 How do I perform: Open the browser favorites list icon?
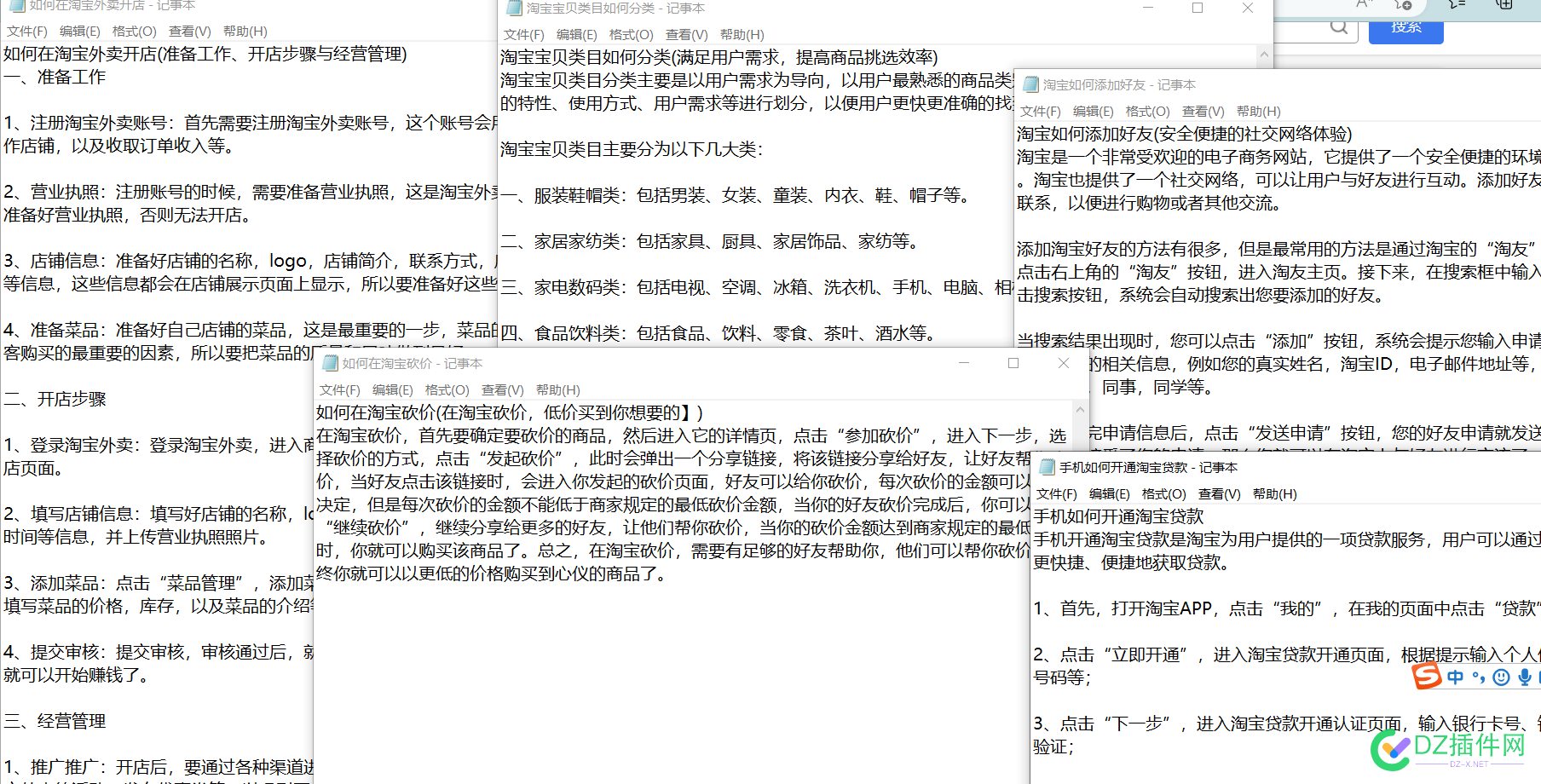click(1457, 4)
